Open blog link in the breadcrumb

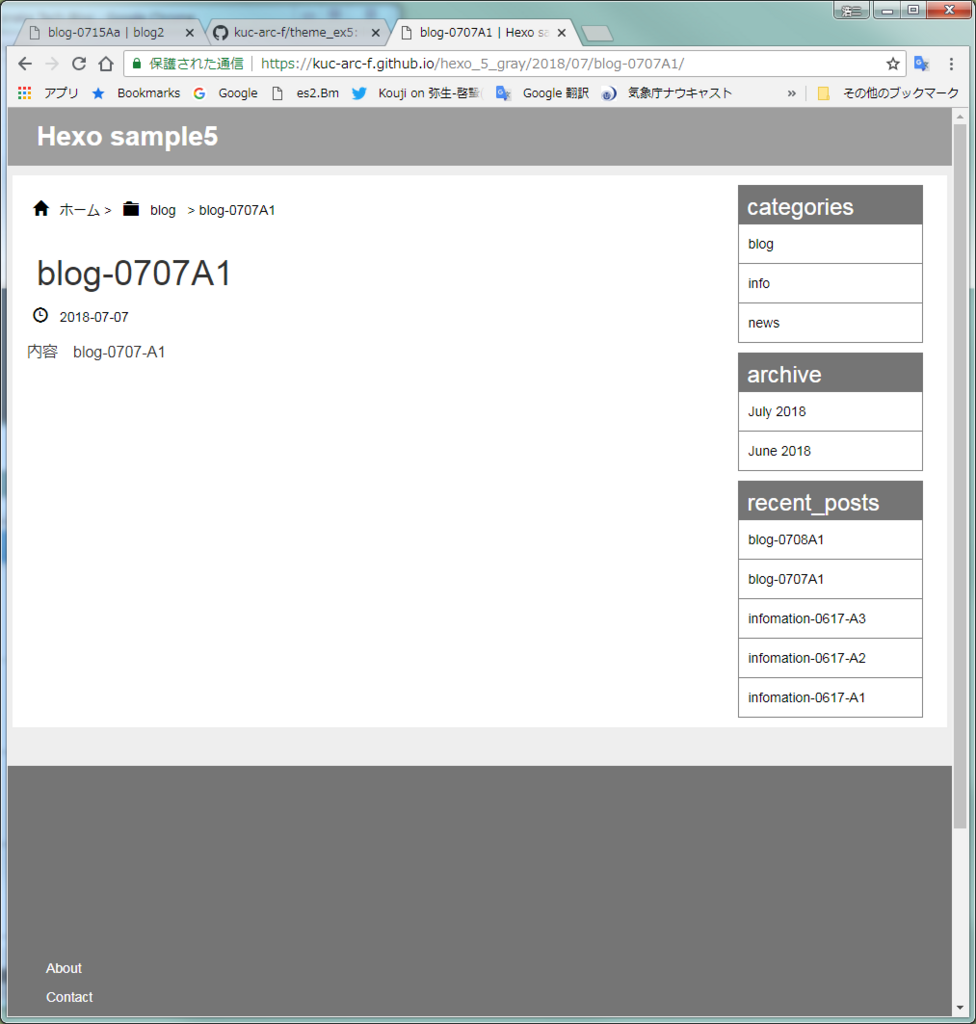click(163, 210)
